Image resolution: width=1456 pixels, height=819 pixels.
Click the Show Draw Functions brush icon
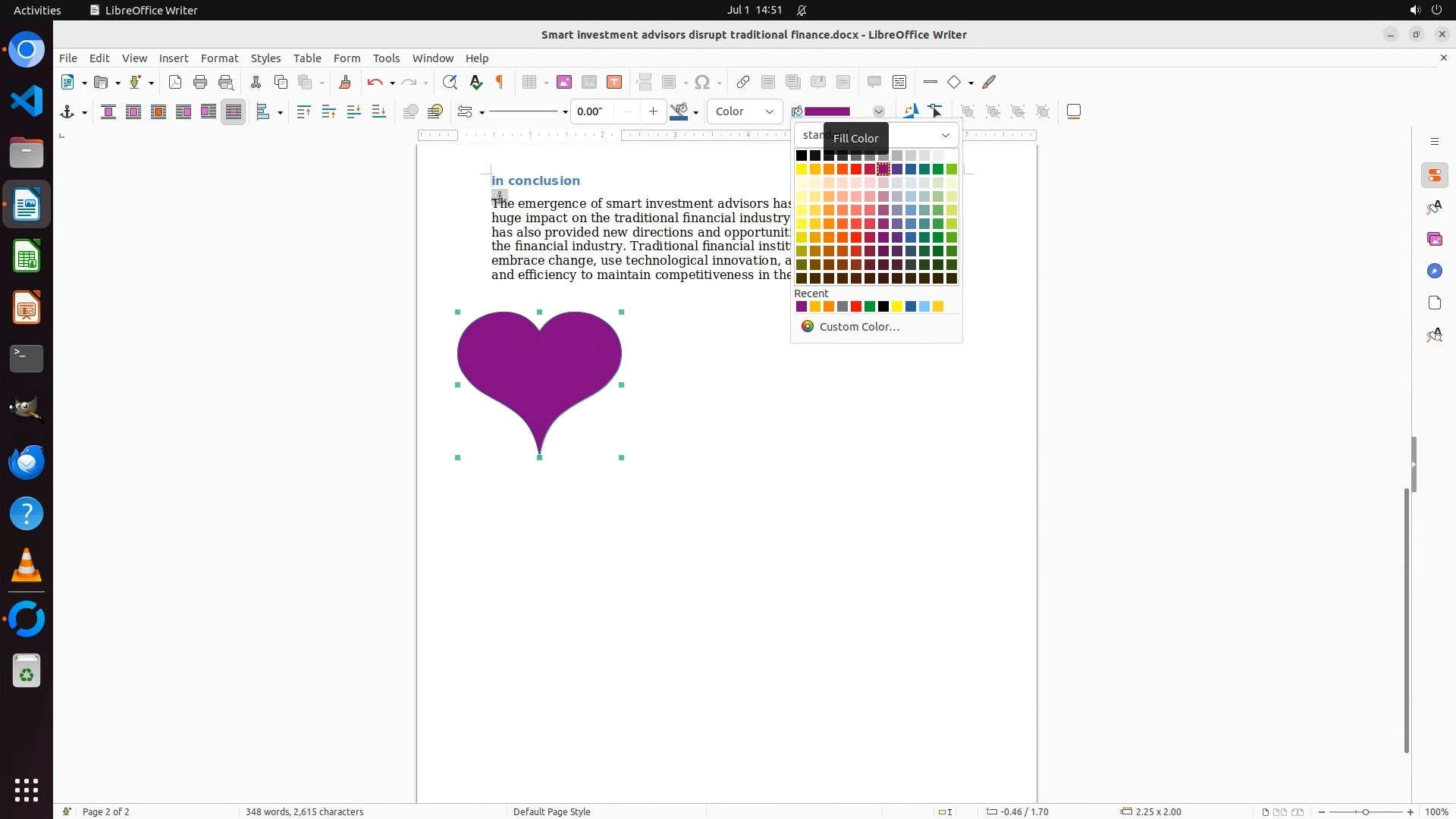coord(990,83)
